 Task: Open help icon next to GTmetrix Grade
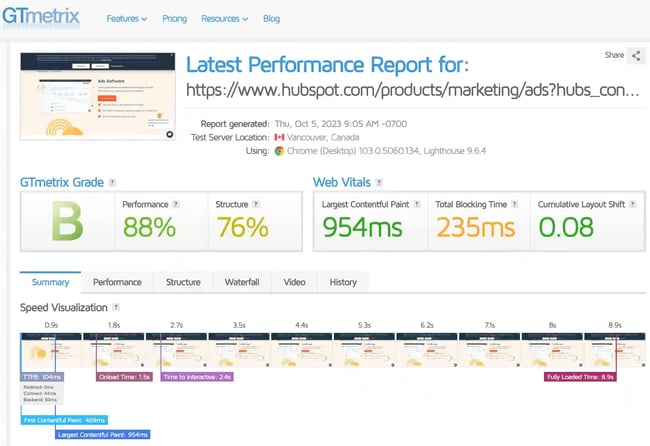tap(112, 182)
